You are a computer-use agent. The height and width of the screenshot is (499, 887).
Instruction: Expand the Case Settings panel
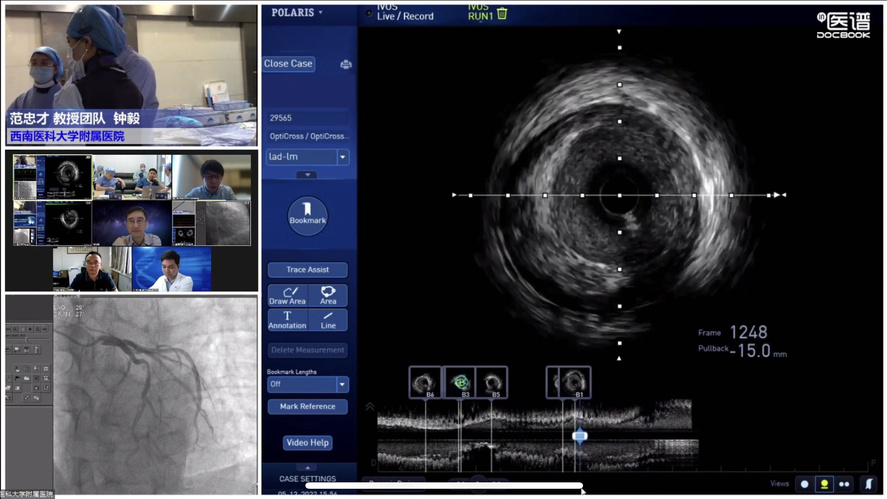308,468
